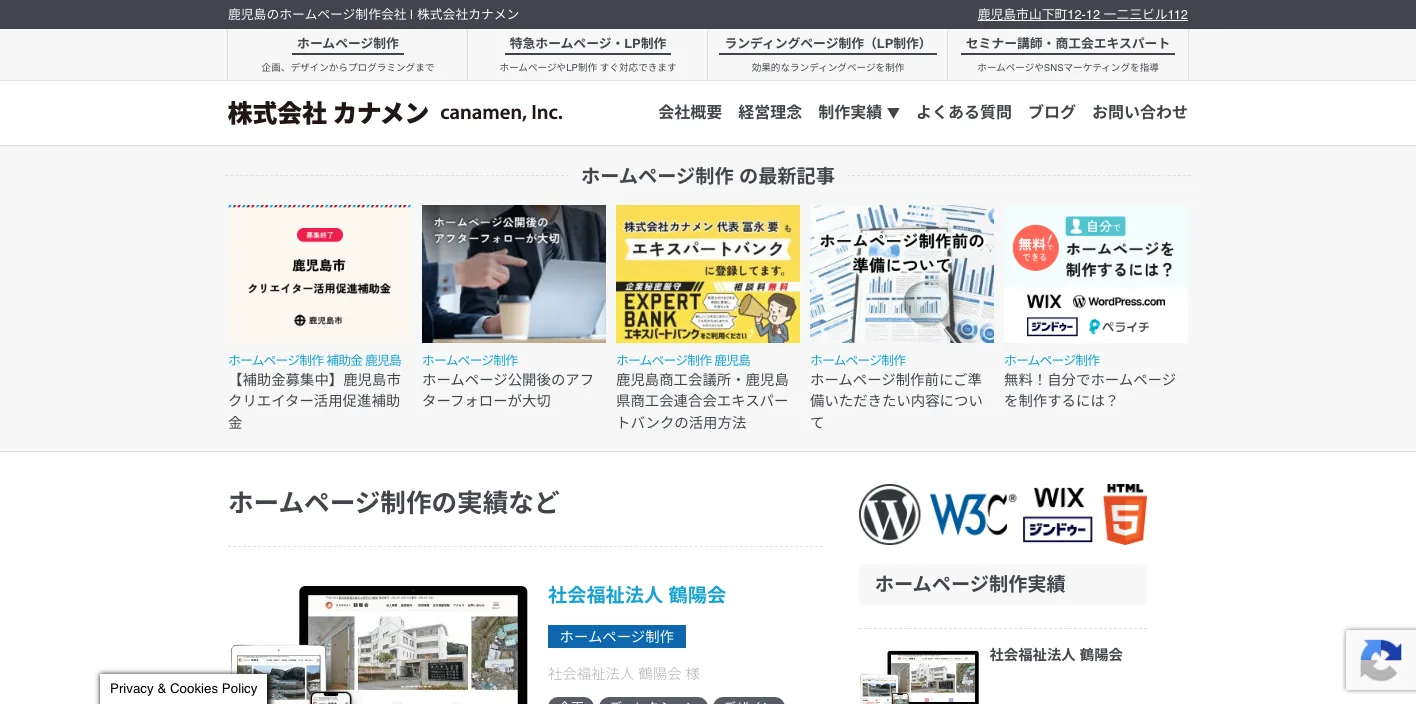Click the 補助金 category tag link
The height and width of the screenshot is (704, 1416).
pyautogui.click(x=344, y=360)
